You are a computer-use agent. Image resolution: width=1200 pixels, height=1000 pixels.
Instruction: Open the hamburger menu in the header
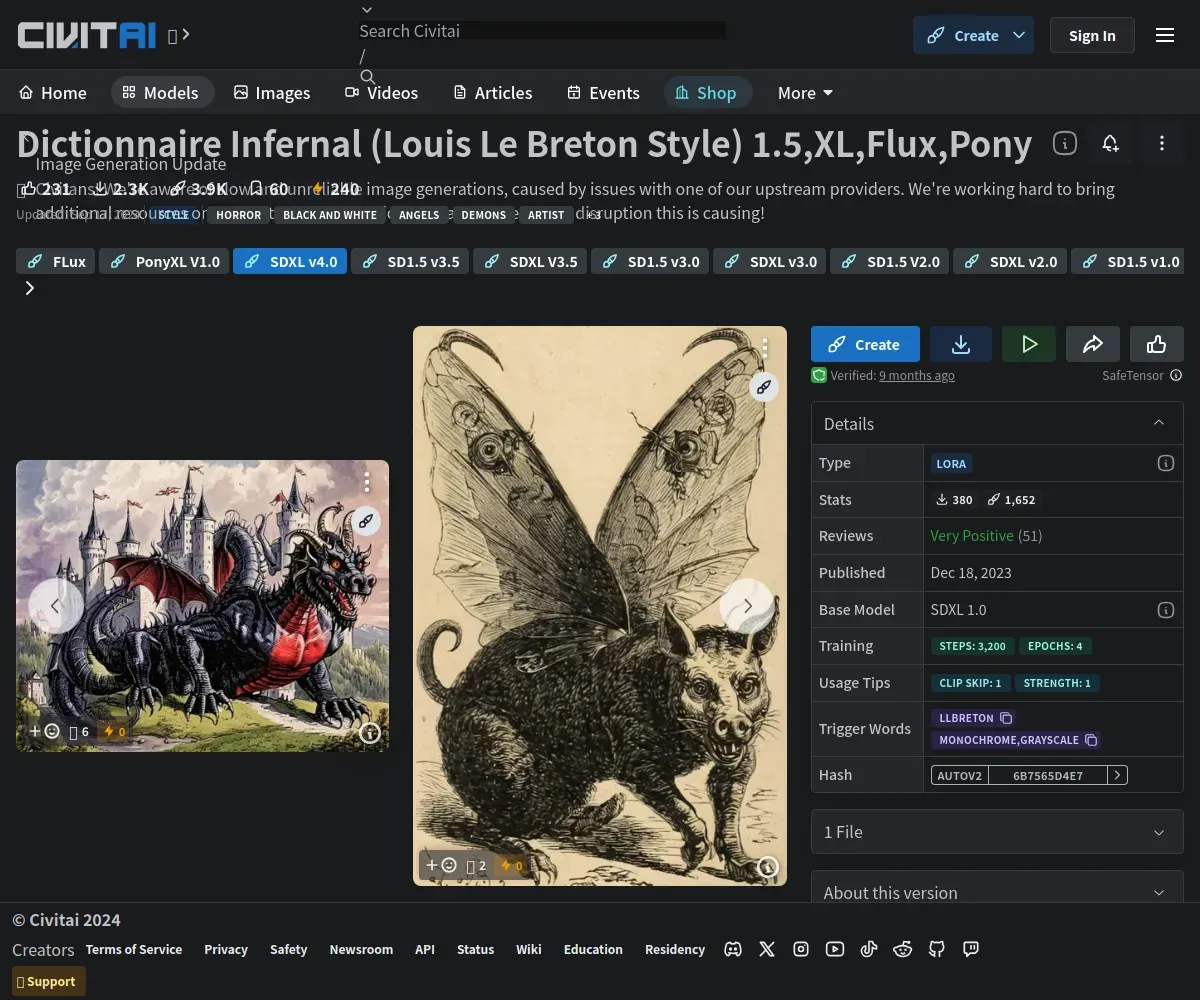point(1165,35)
